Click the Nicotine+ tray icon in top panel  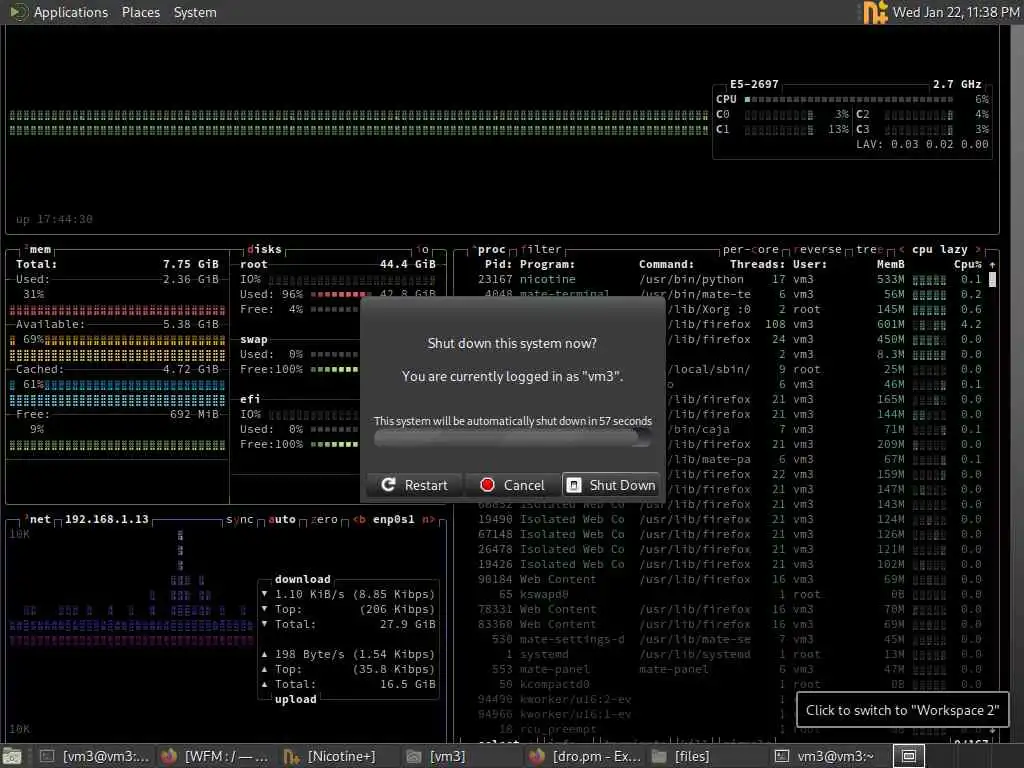875,12
